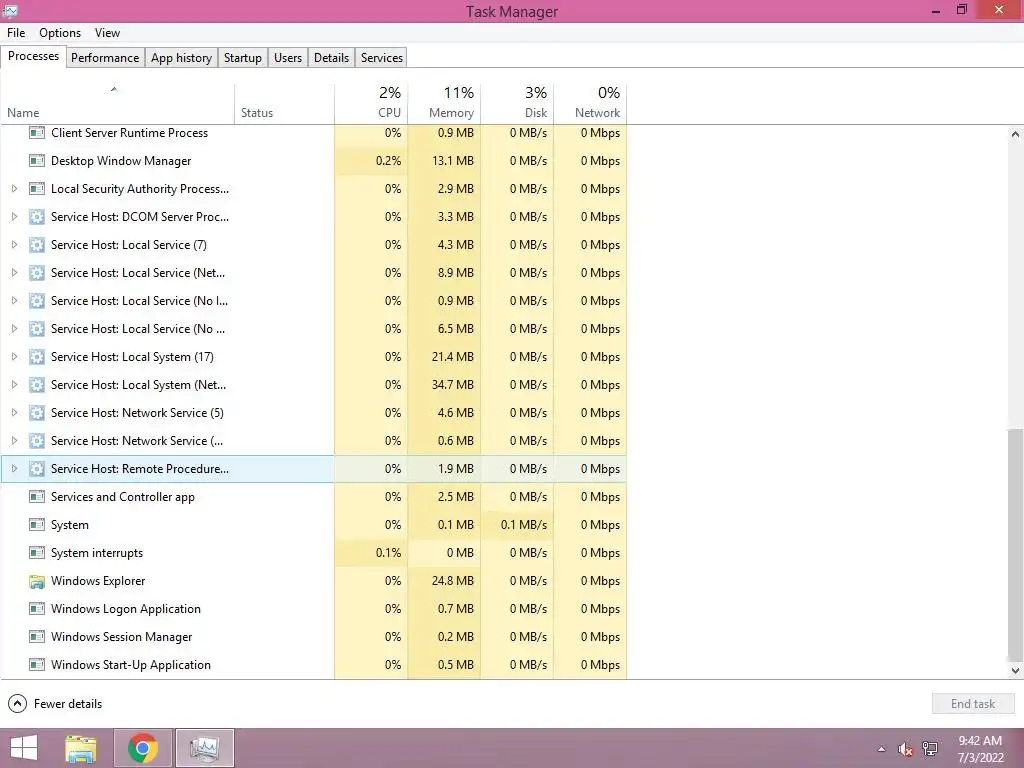Sort by the Memory column header
Image resolution: width=1024 pixels, height=768 pixels.
[x=444, y=104]
